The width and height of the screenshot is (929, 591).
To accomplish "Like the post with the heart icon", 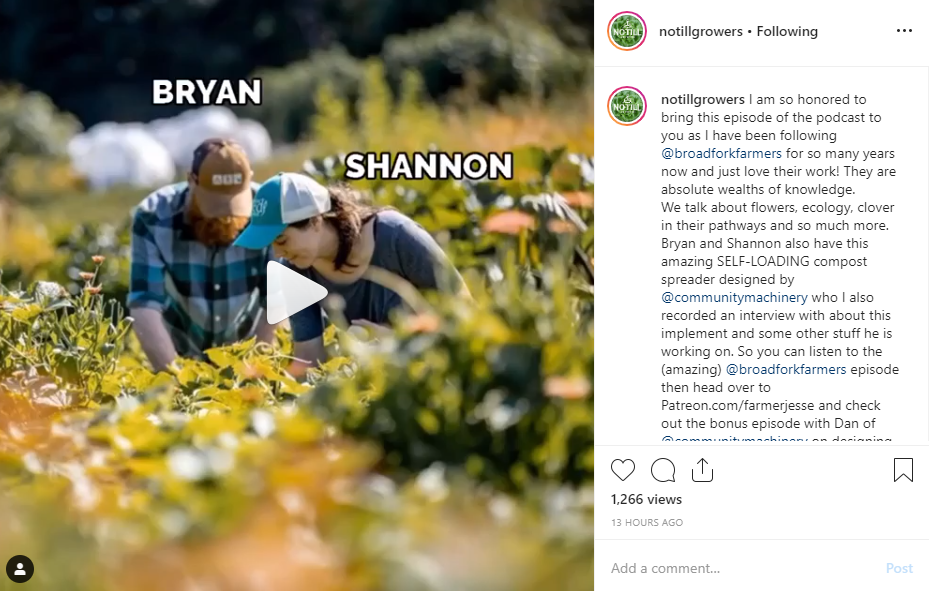I will (623, 470).
